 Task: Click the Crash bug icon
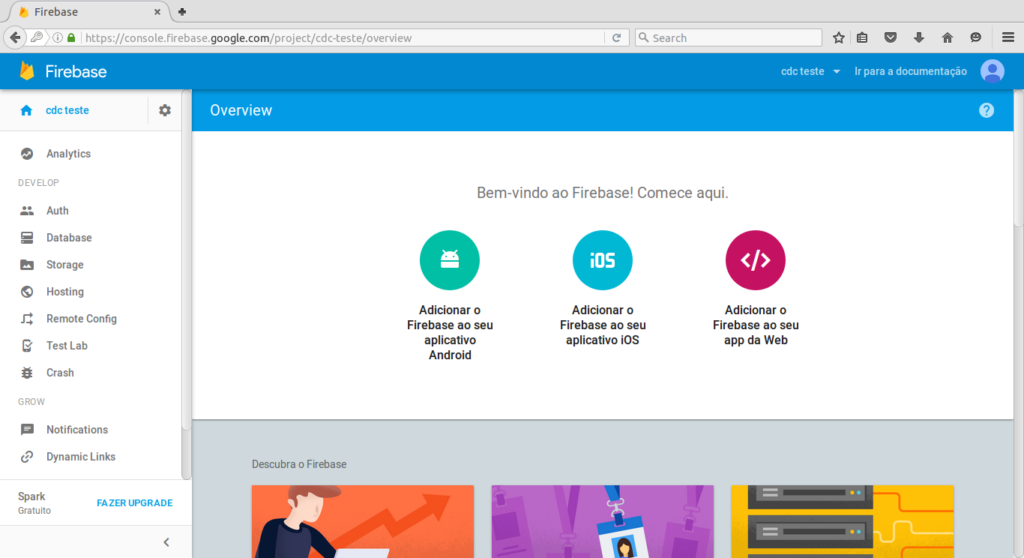pos(27,372)
